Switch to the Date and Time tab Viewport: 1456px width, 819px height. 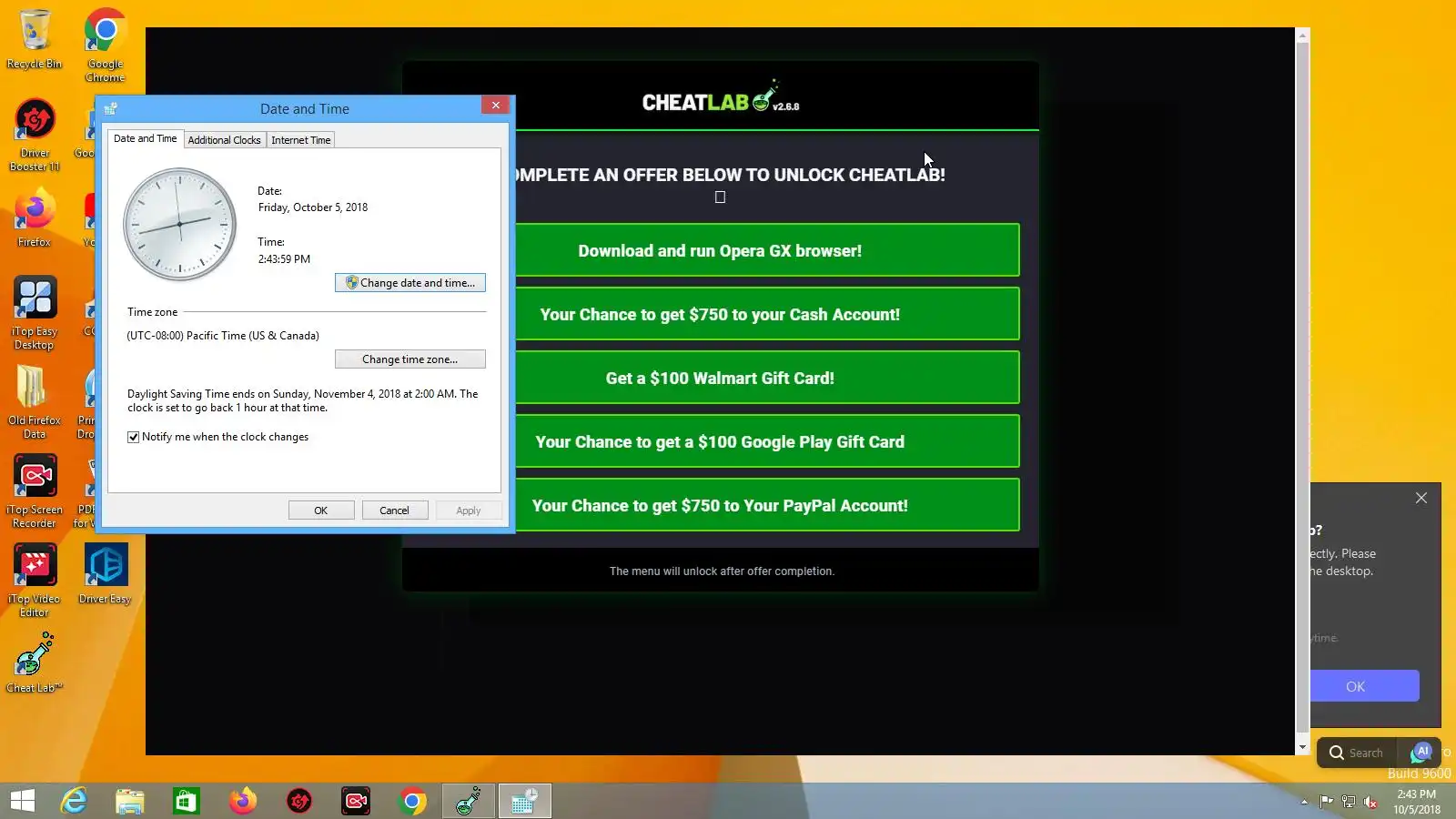146,138
